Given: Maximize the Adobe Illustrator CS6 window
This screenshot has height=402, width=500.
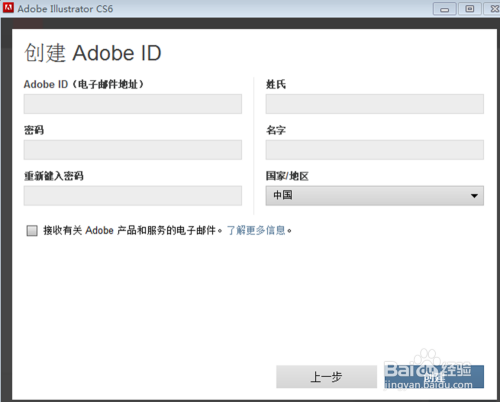Looking at the screenshot, I should (x=470, y=9).
